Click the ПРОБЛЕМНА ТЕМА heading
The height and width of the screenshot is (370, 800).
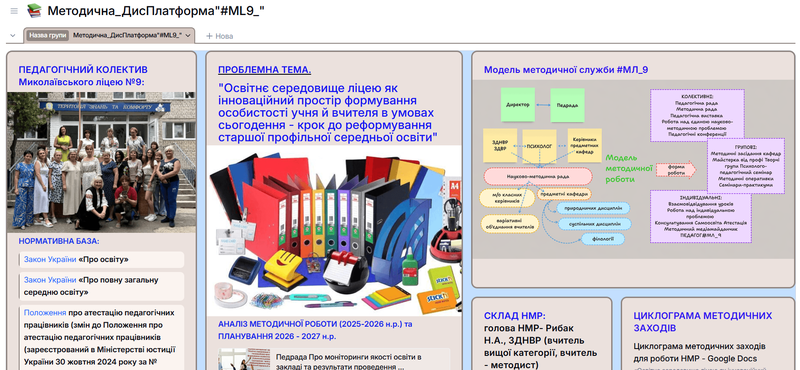click(264, 70)
